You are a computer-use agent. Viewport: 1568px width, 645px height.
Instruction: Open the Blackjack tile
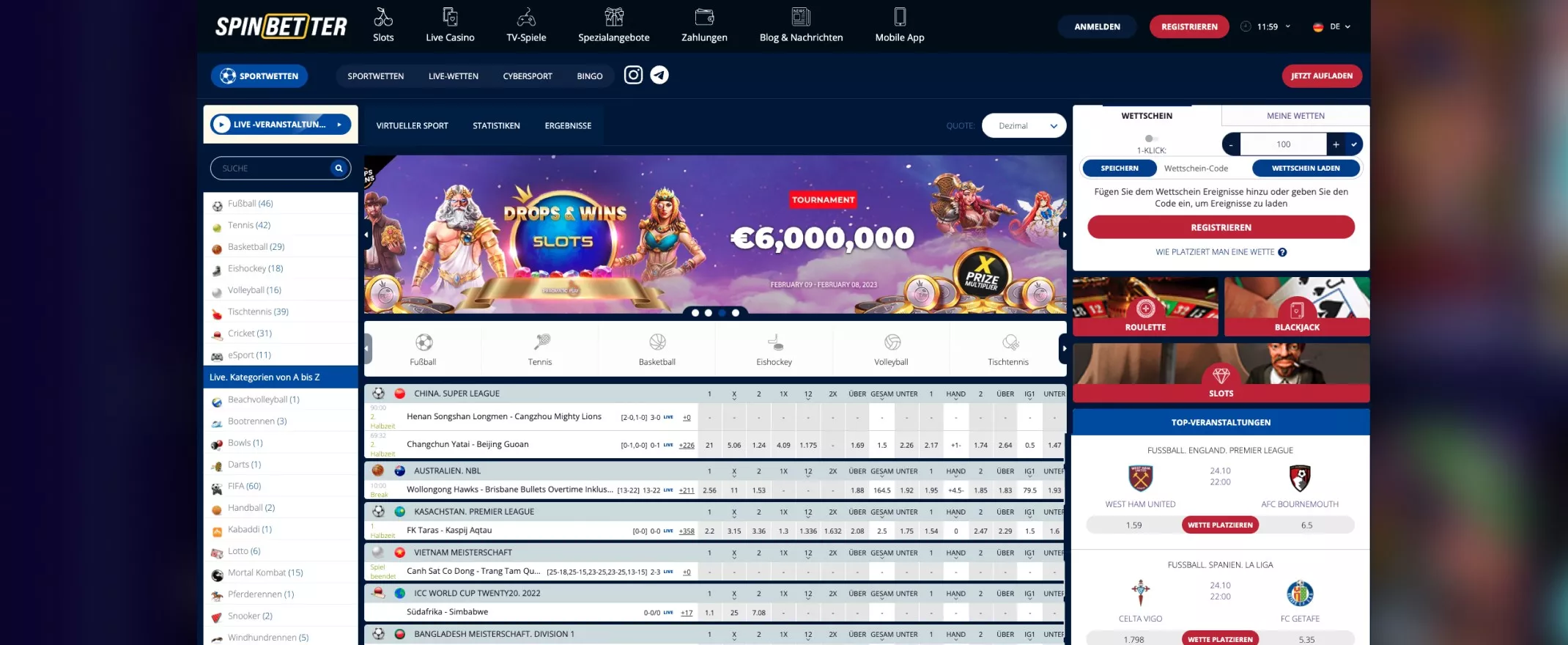click(x=1297, y=306)
